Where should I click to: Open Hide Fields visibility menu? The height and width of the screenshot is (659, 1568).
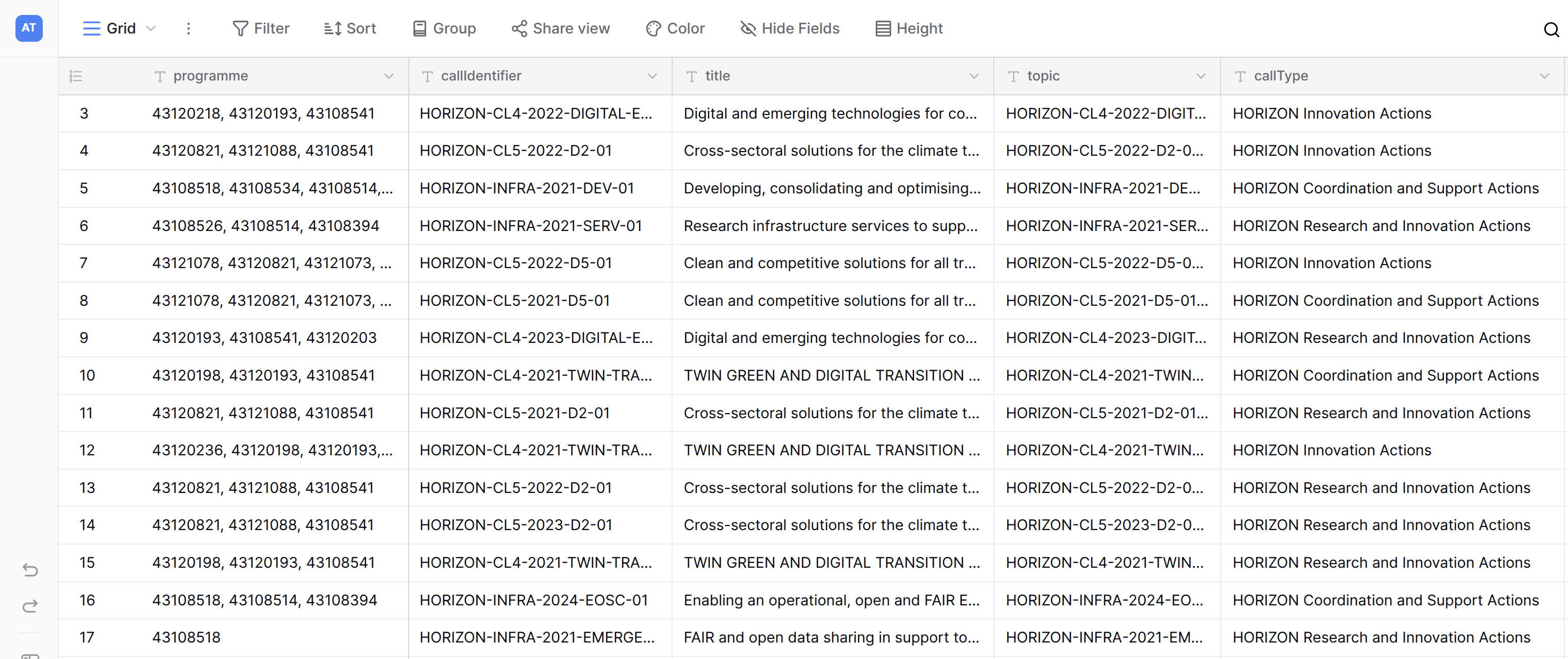[x=790, y=29]
